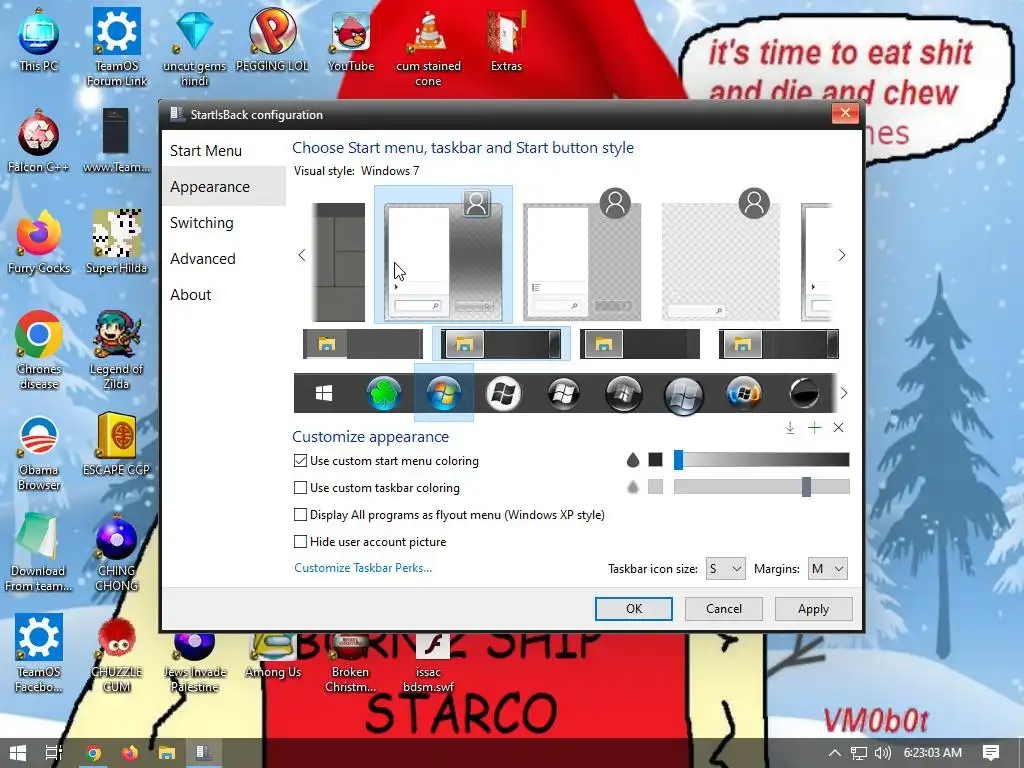This screenshot has height=768, width=1024.
Task: Click the droplet icon for start menu color
Action: 632,460
